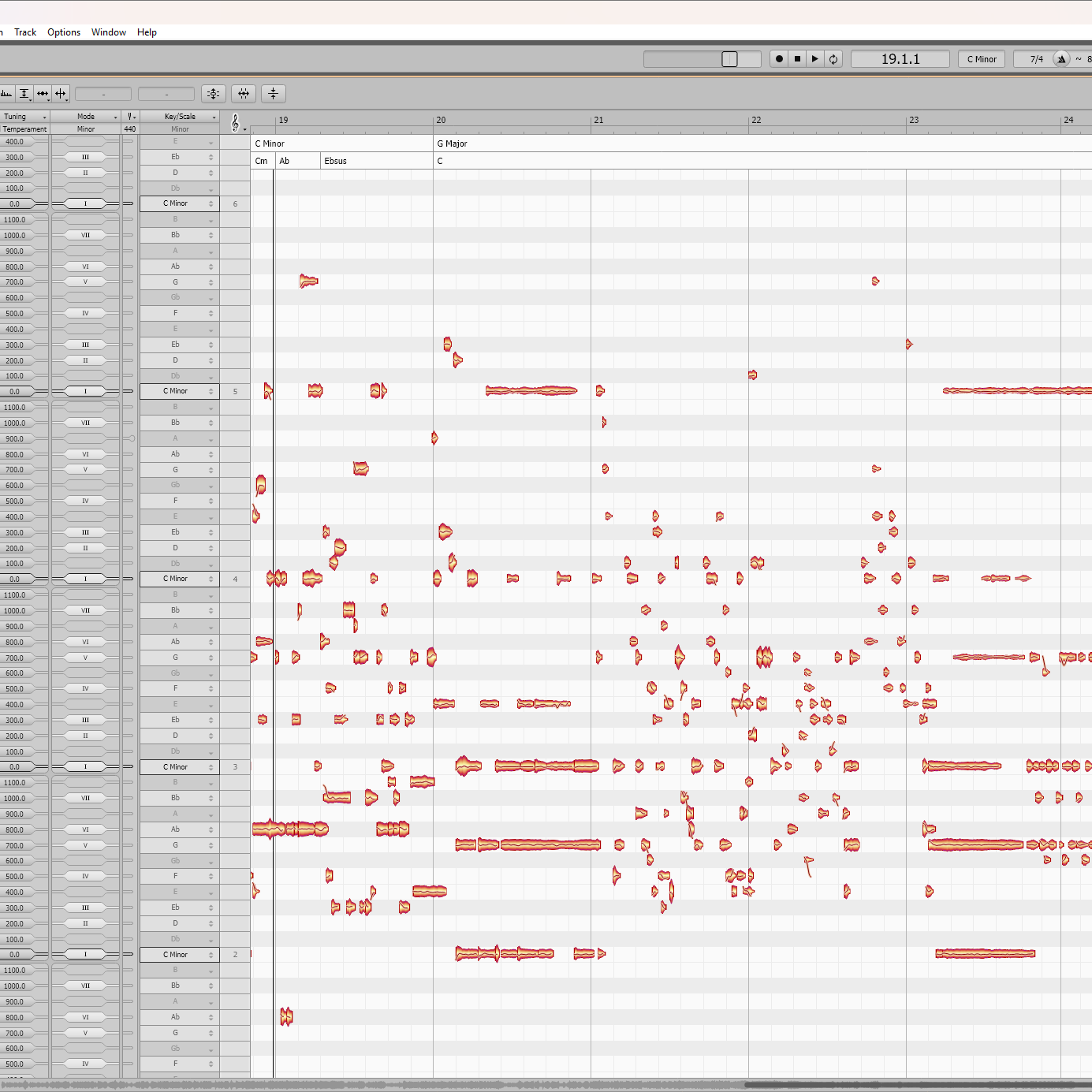Open the Quantize Time macro
1092x1092 pixels.
point(244,94)
